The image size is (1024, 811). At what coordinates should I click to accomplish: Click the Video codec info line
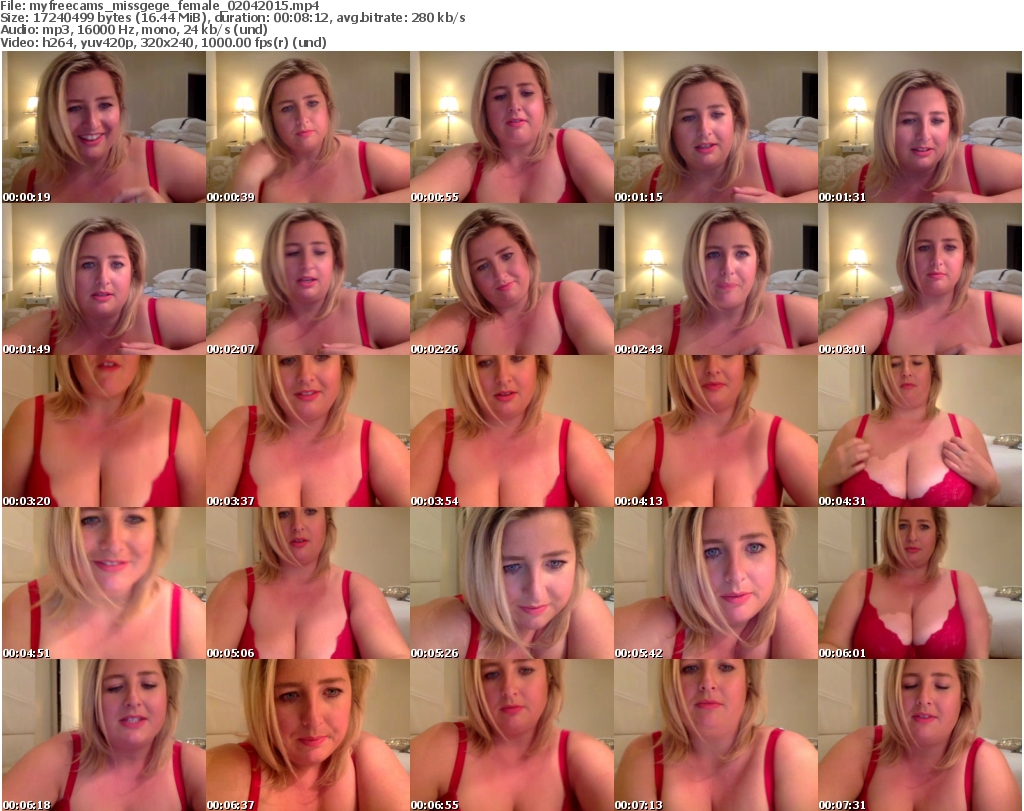[x=163, y=42]
